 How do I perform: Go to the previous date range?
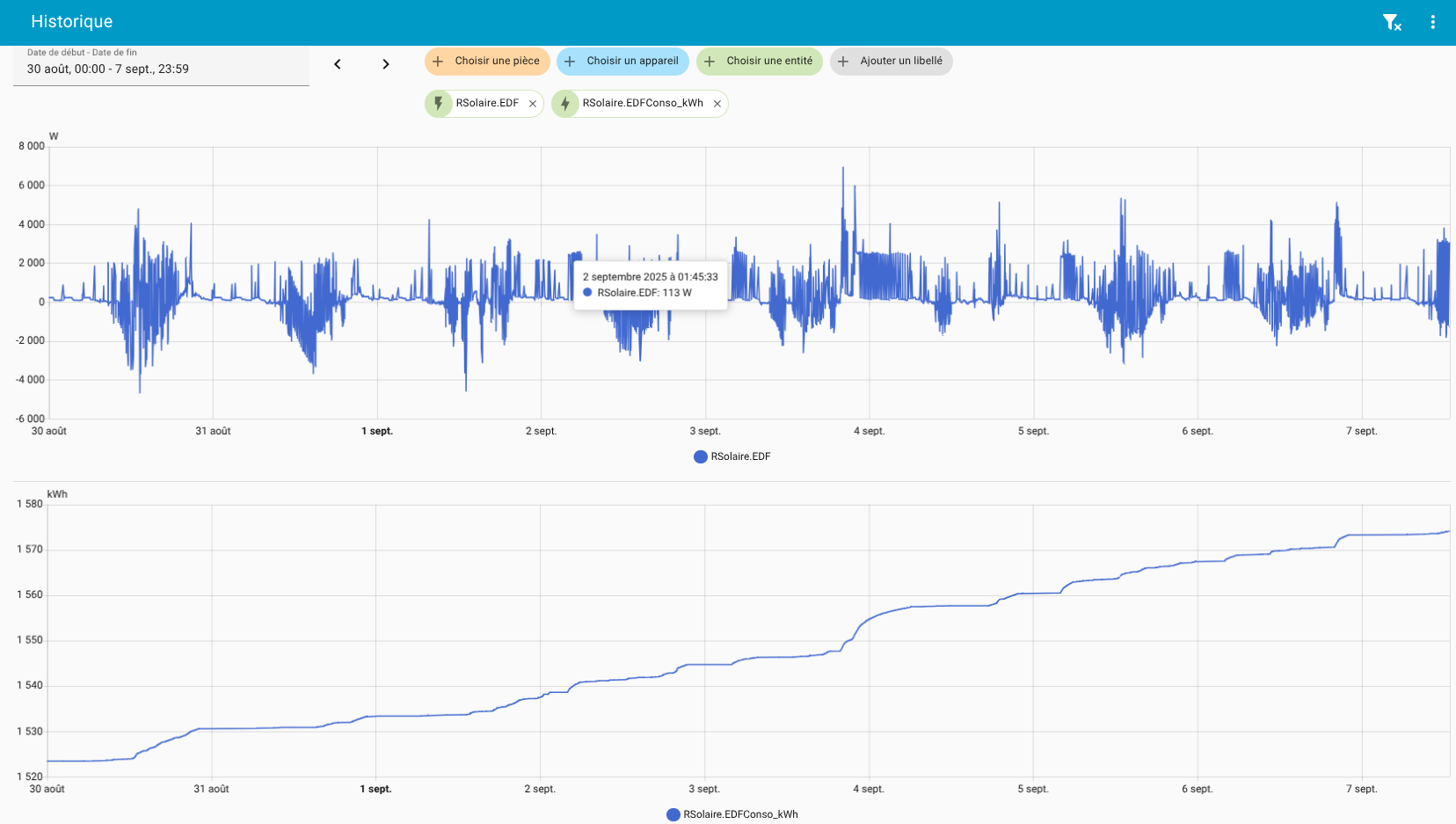click(338, 64)
